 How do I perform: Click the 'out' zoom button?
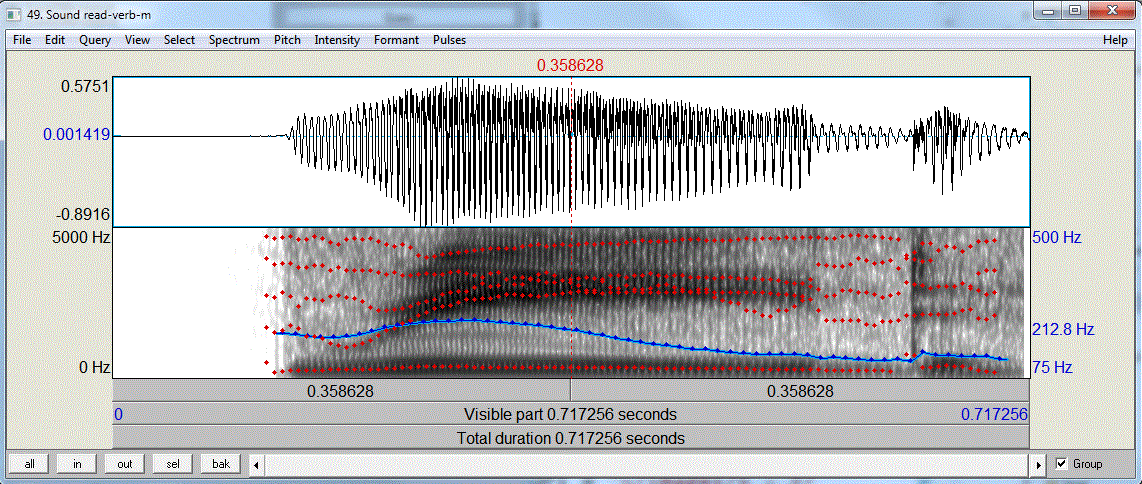click(125, 464)
